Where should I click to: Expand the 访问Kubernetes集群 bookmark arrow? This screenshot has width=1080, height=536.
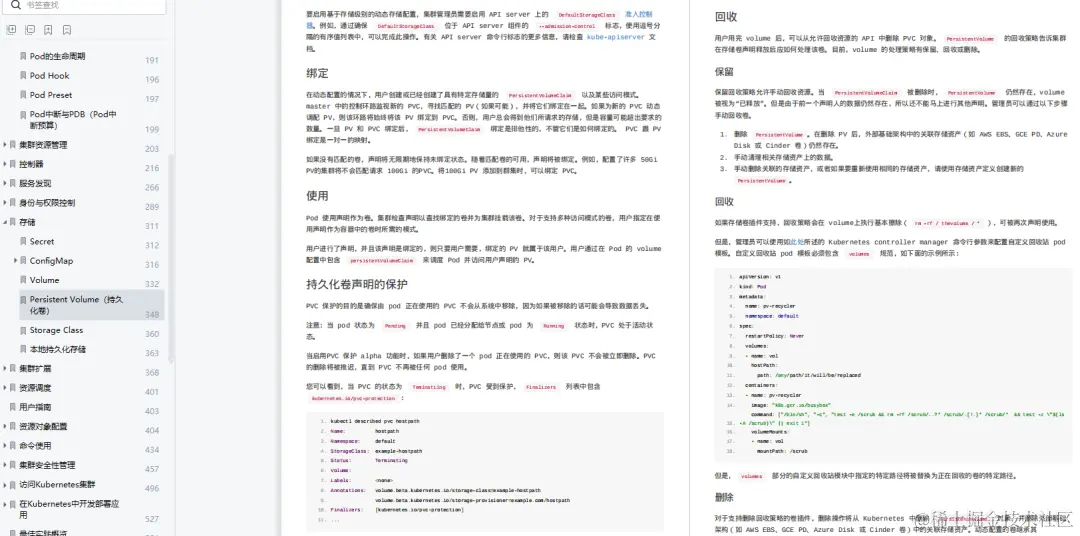[5, 484]
